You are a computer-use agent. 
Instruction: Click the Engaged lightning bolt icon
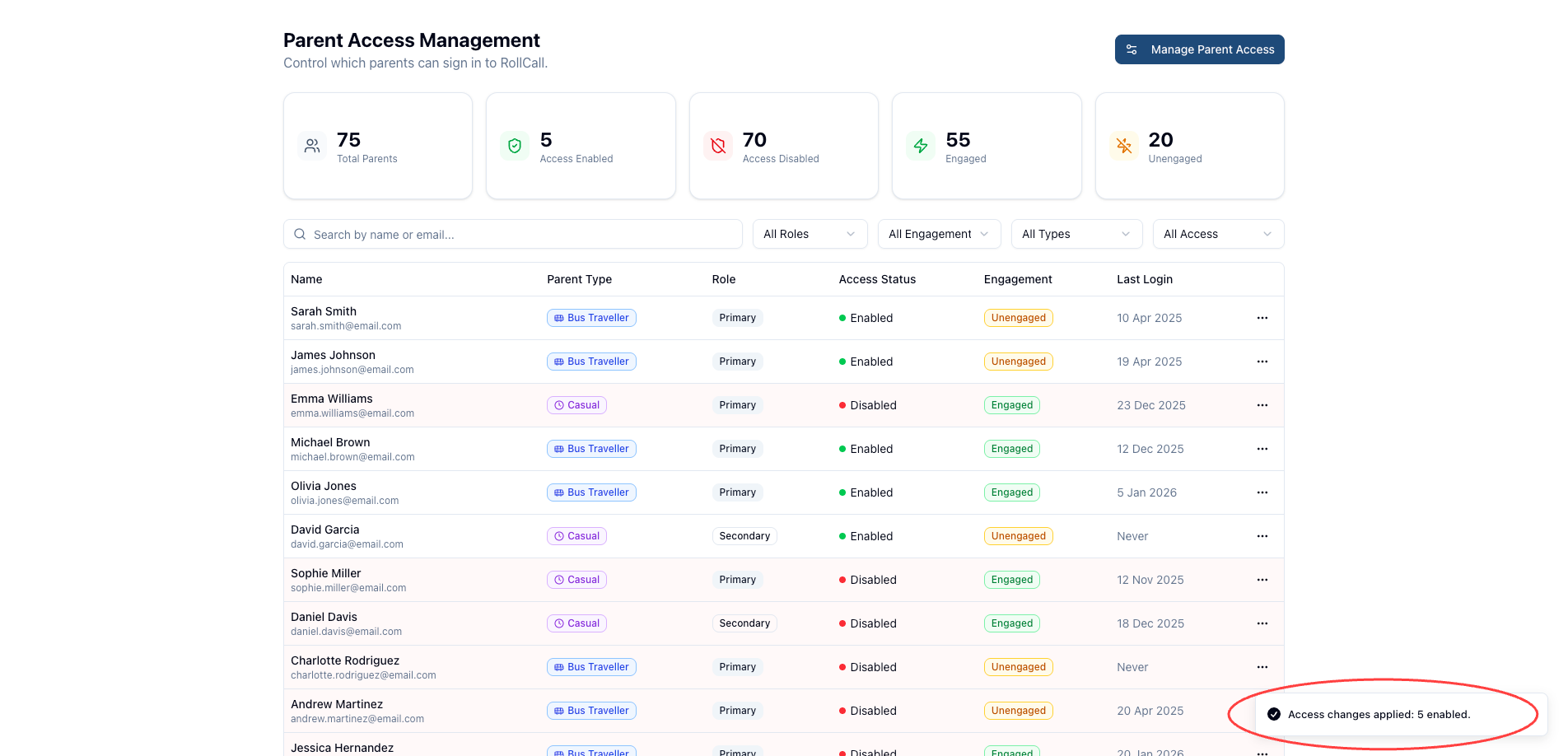click(x=921, y=146)
